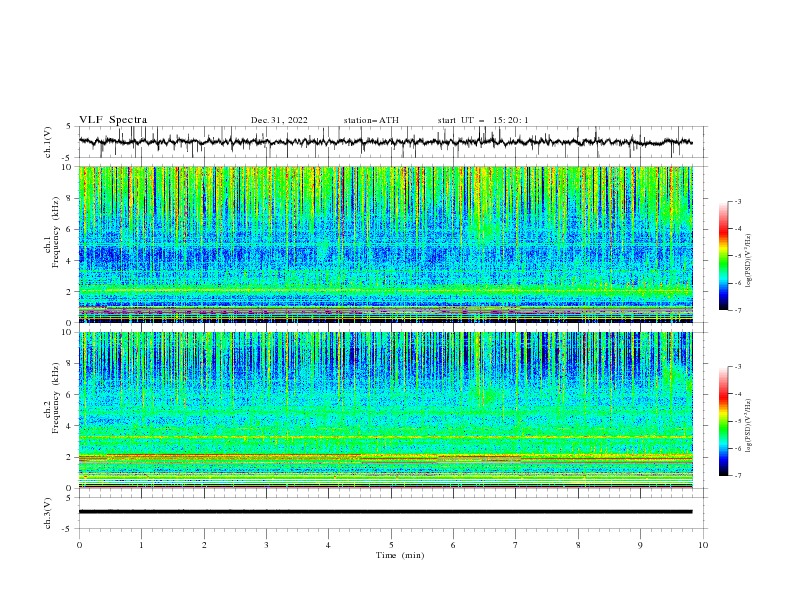Screen dimensions: 792x612
Task: Click inside the ch.1 spectrogram panel
Action: 385,244
